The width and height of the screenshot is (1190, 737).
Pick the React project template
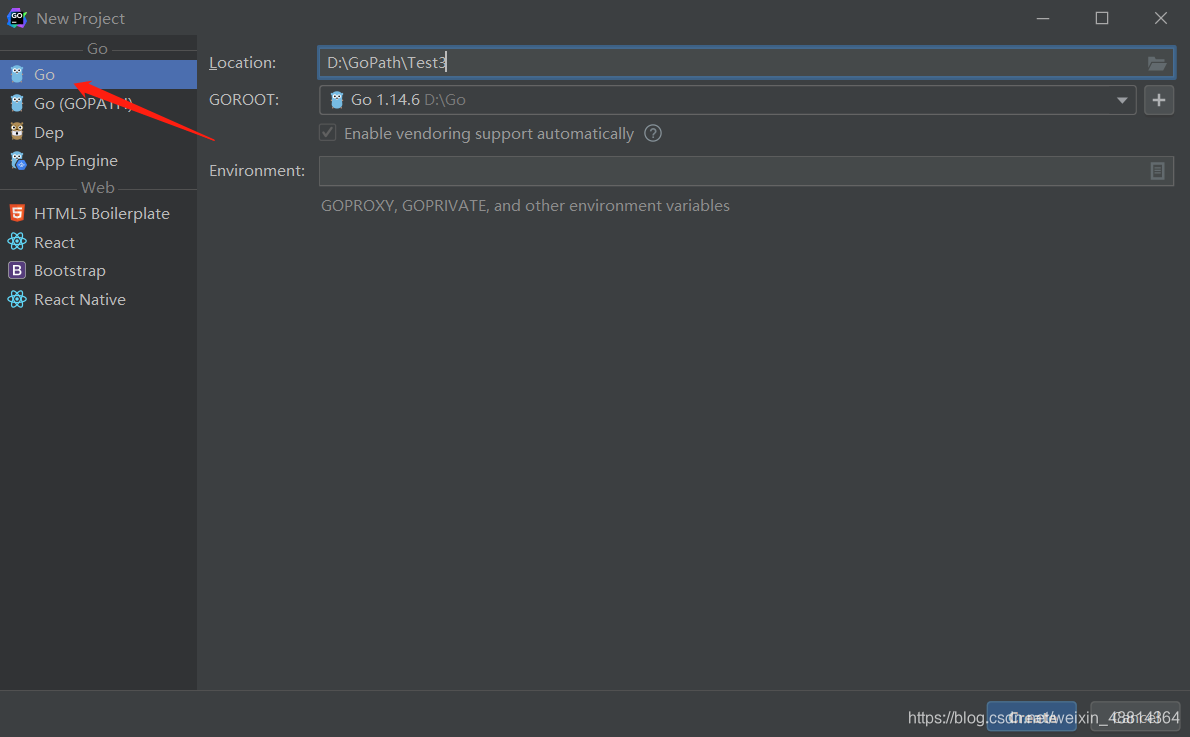coord(99,242)
